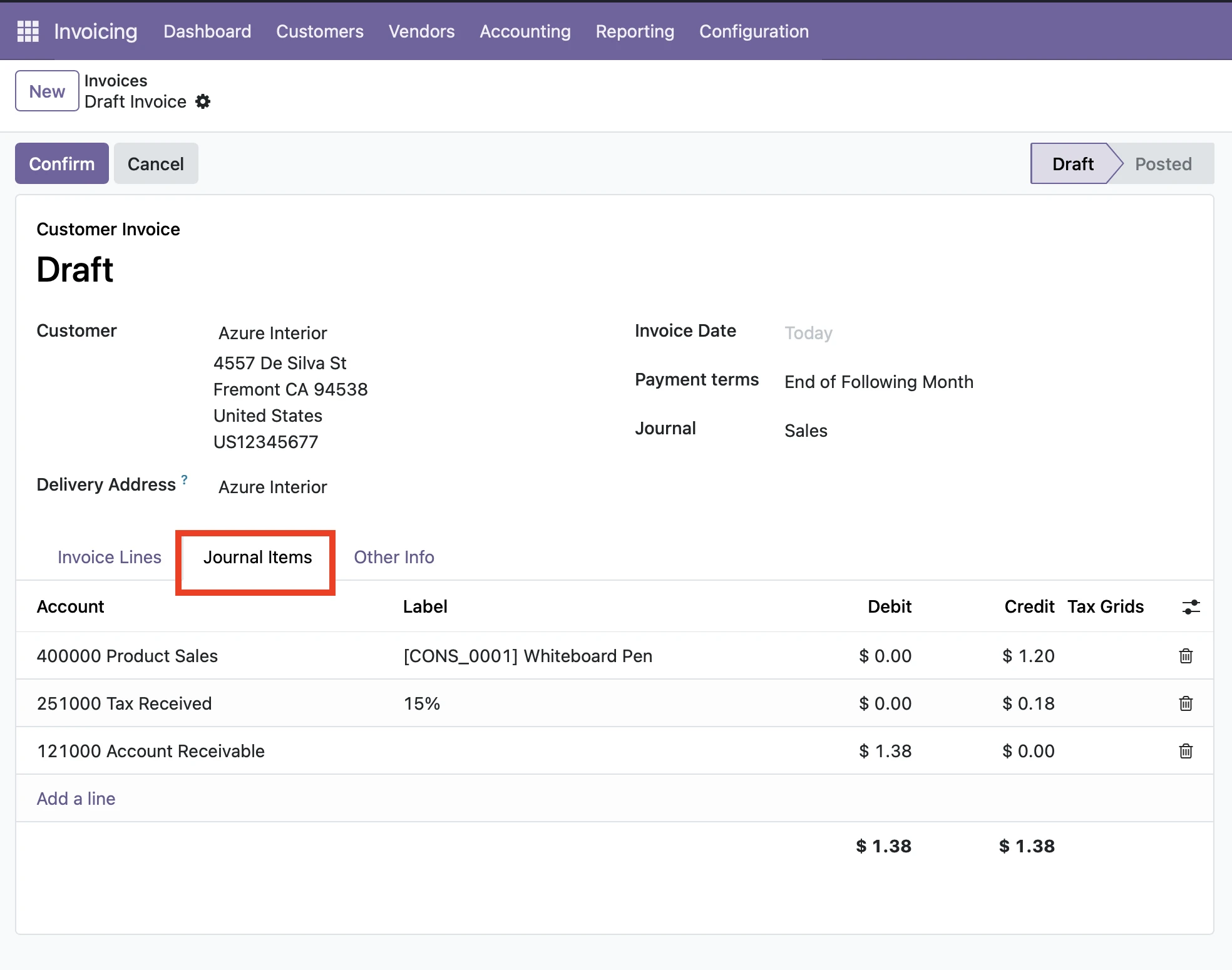Switch to the Invoice Lines tab

point(109,557)
